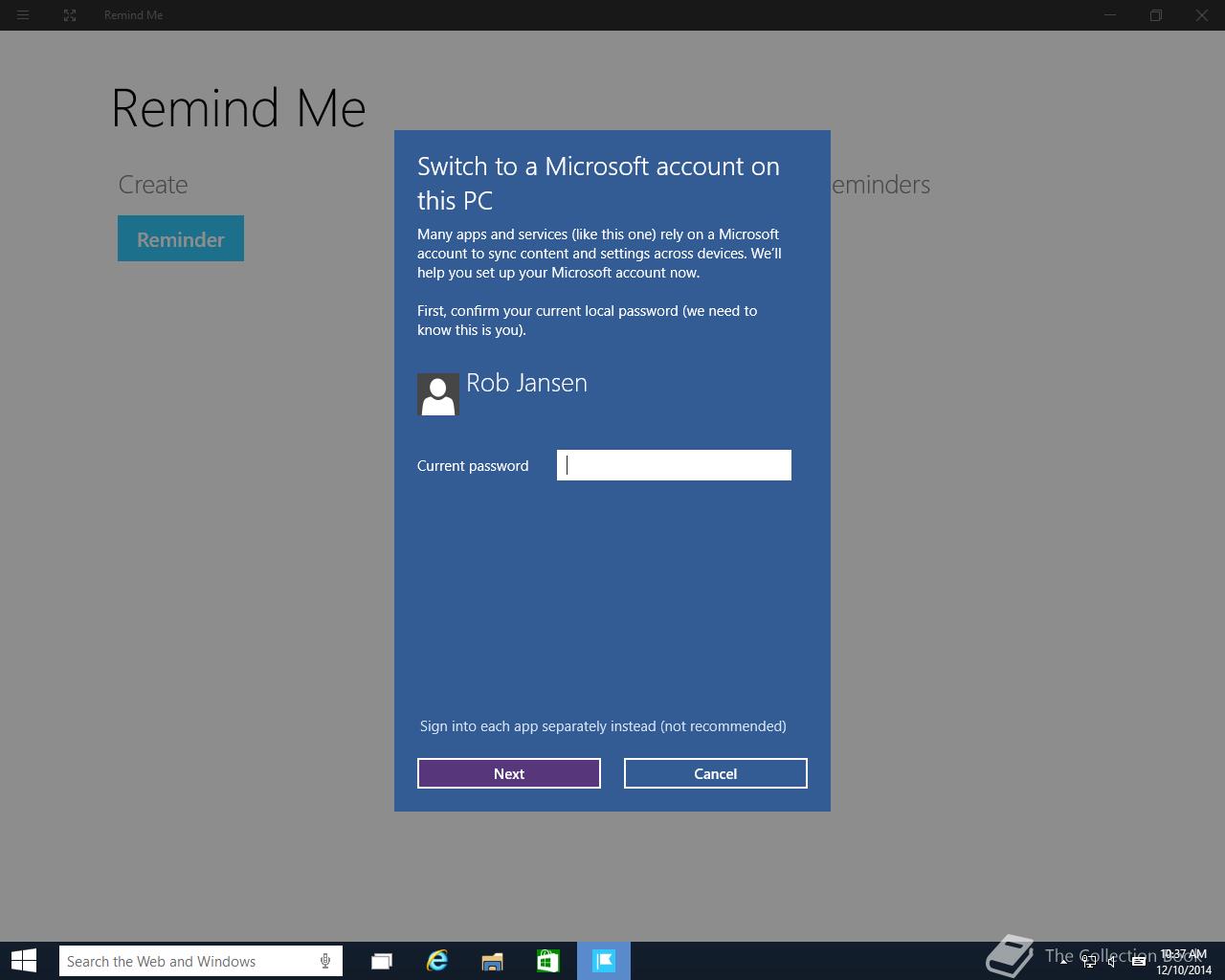Launch Internet Explorer from taskbar
This screenshot has height=980, width=1225.
point(437,961)
